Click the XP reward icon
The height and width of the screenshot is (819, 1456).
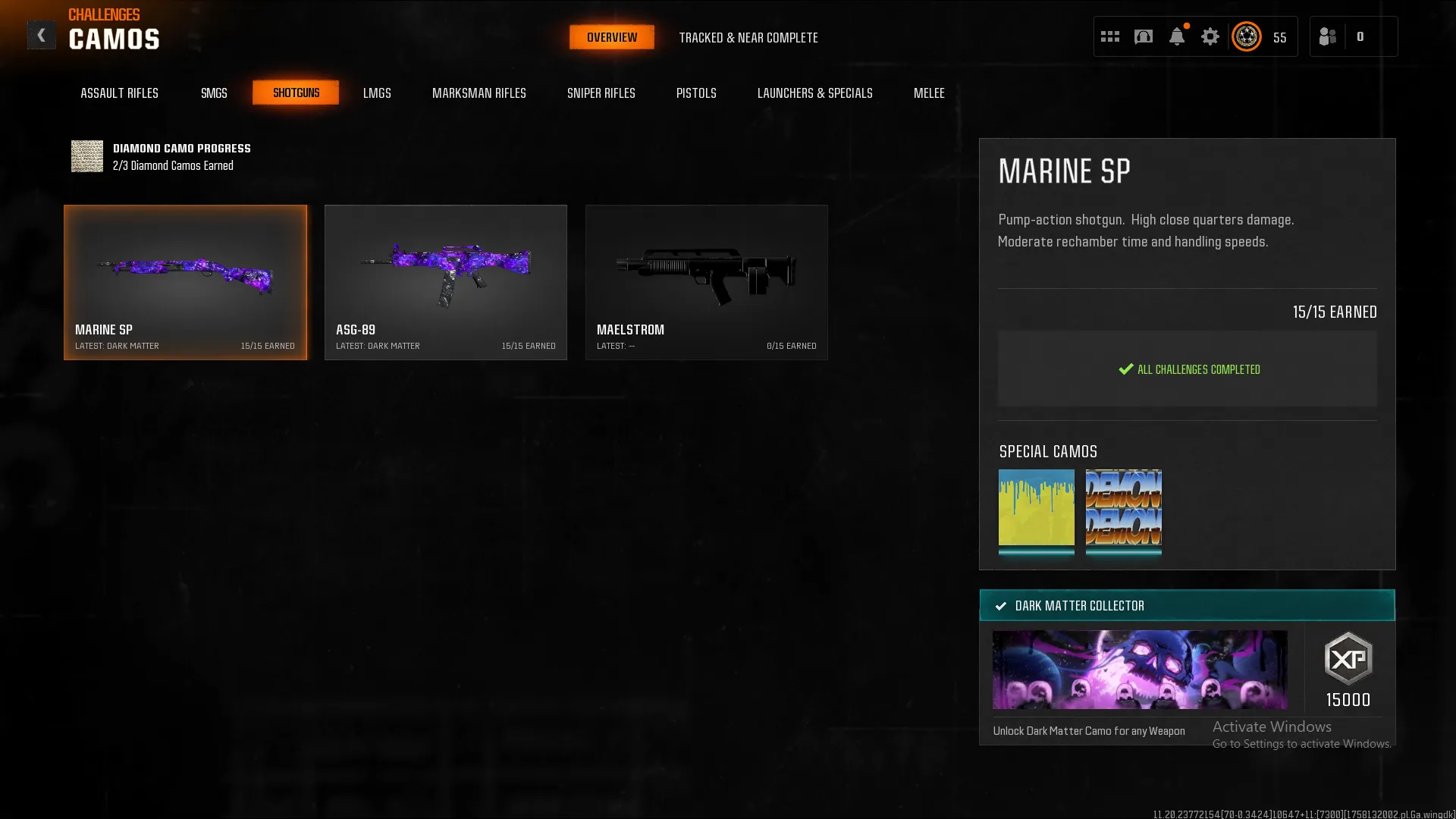[1348, 658]
